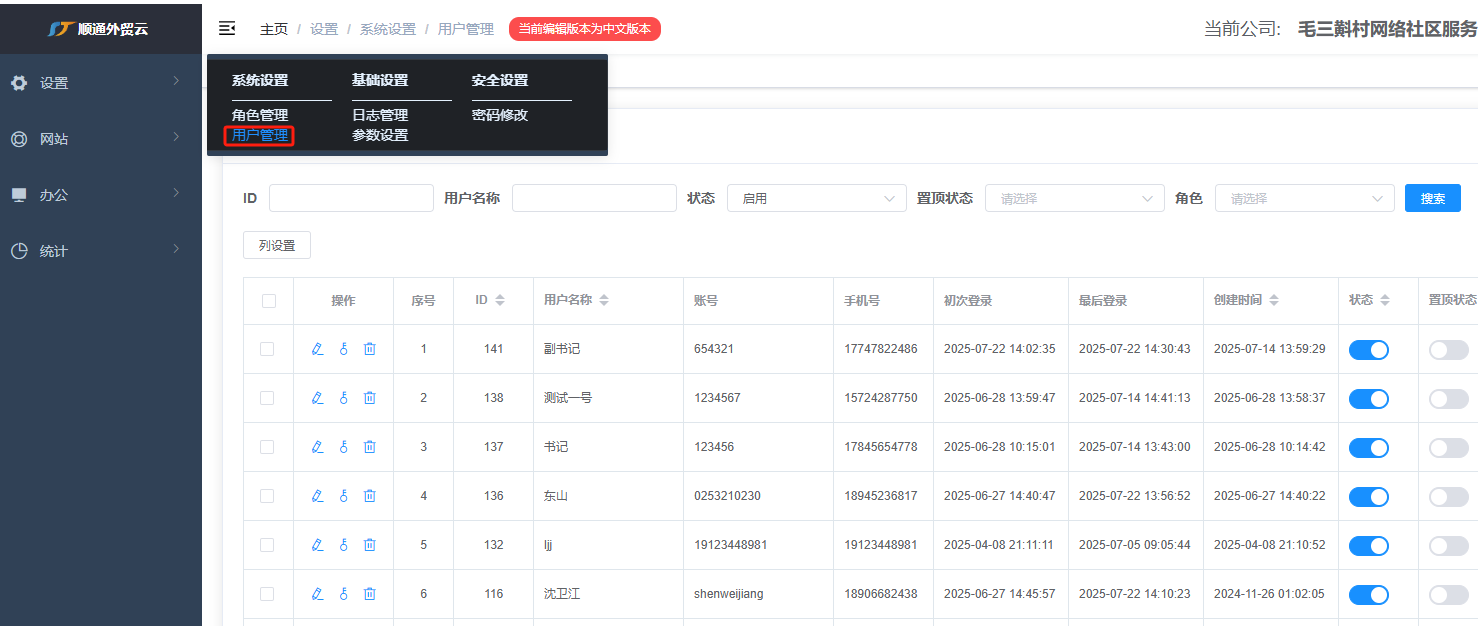Click the key icon in 东山 row
This screenshot has height=626, width=1478.
(344, 496)
